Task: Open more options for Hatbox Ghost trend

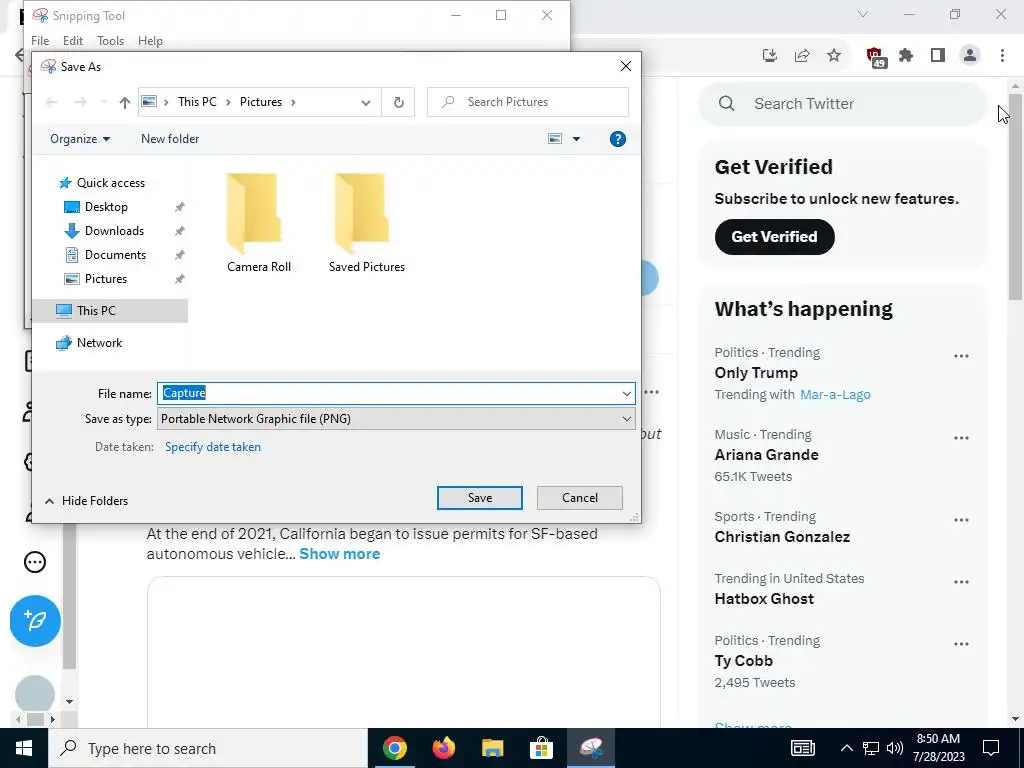Action: point(961,583)
